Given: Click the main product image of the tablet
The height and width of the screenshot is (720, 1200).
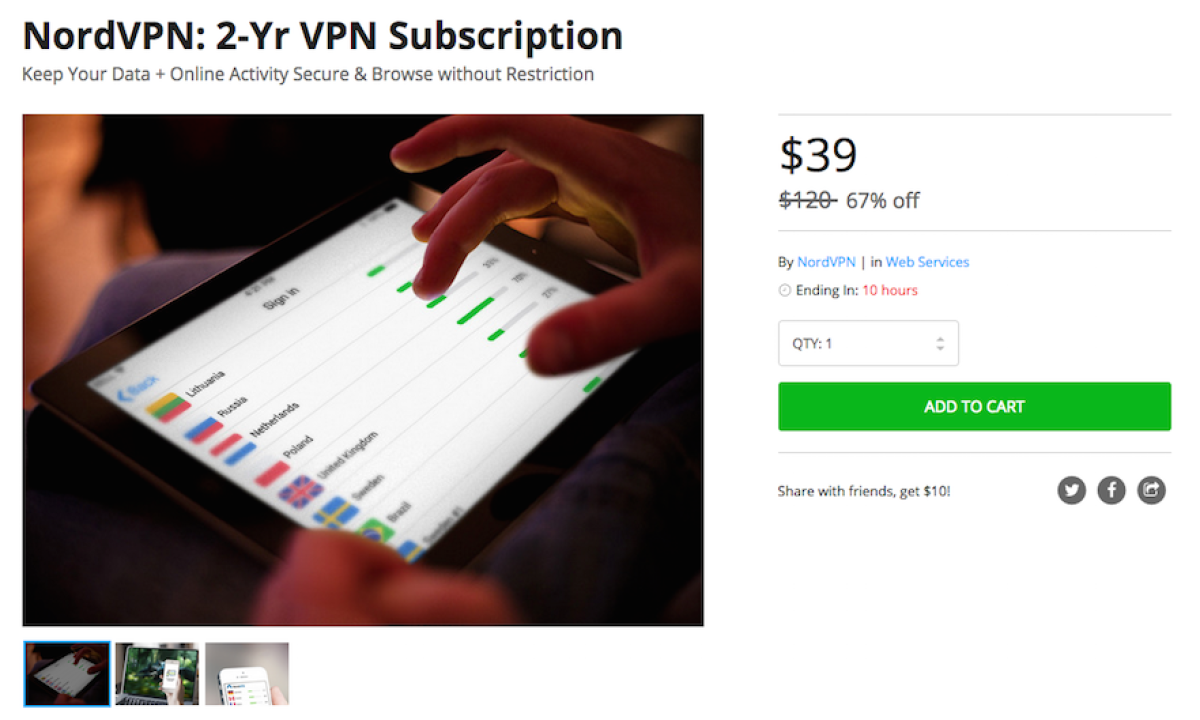Looking at the screenshot, I should 363,370.
